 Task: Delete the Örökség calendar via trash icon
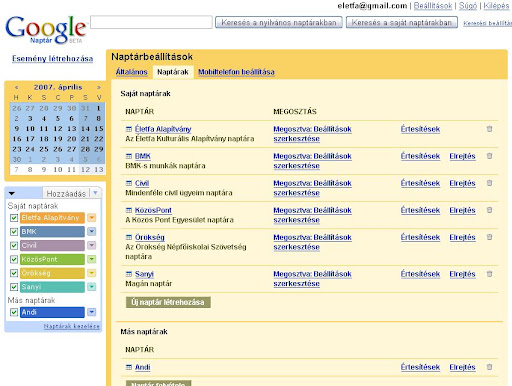[x=489, y=237]
